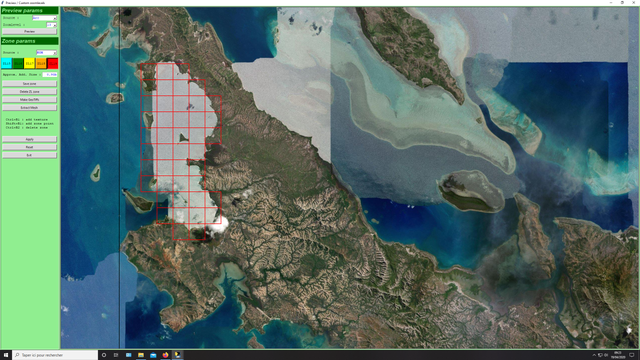
Task: Click the Preview button
Action: [x=29, y=31]
